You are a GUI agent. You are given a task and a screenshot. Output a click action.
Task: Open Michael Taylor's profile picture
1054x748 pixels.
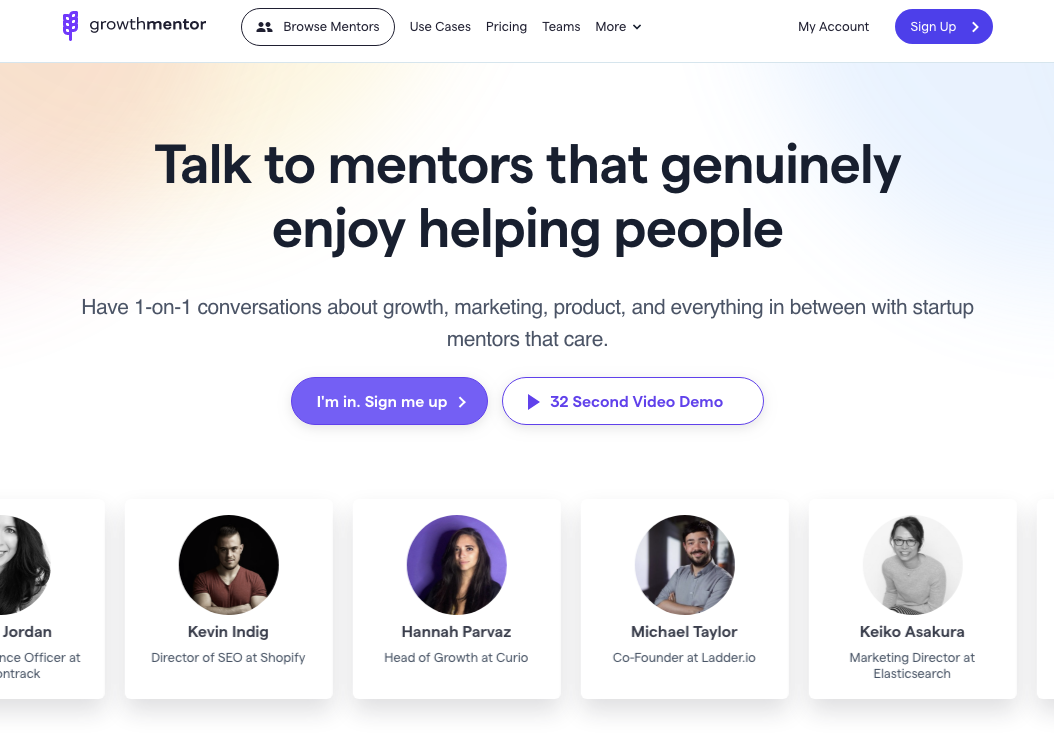click(x=684, y=565)
